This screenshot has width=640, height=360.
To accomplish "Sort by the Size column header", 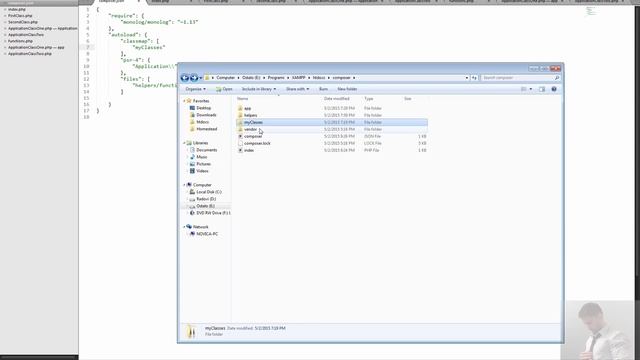I will click(x=407, y=99).
